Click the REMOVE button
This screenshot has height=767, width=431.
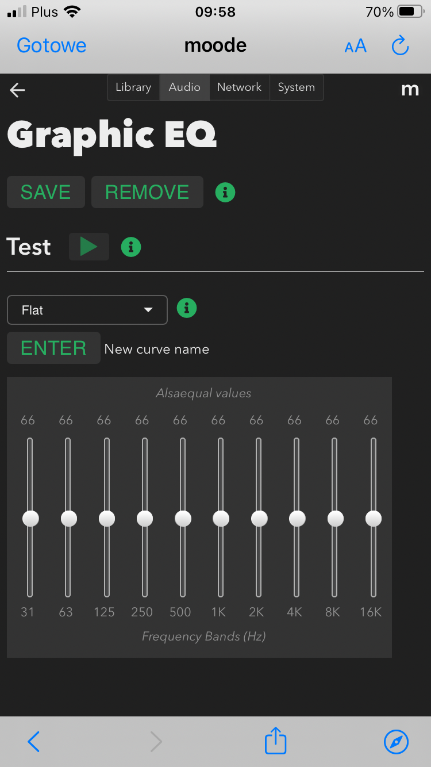(147, 192)
